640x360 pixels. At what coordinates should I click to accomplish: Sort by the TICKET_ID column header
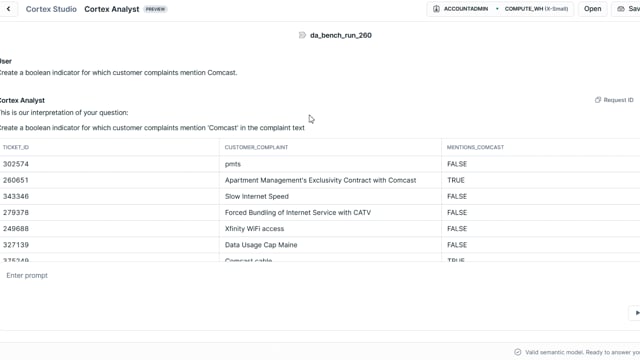[x=16, y=147]
